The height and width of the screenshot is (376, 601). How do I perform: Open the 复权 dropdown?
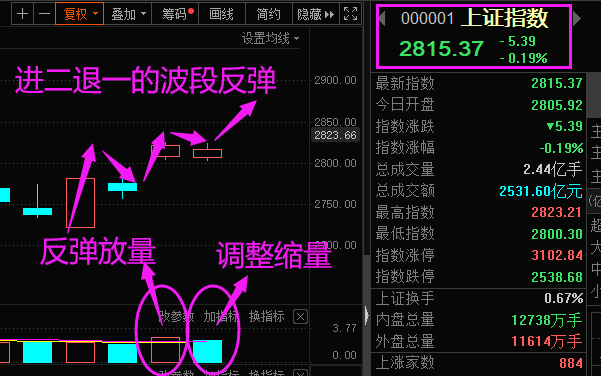point(80,14)
